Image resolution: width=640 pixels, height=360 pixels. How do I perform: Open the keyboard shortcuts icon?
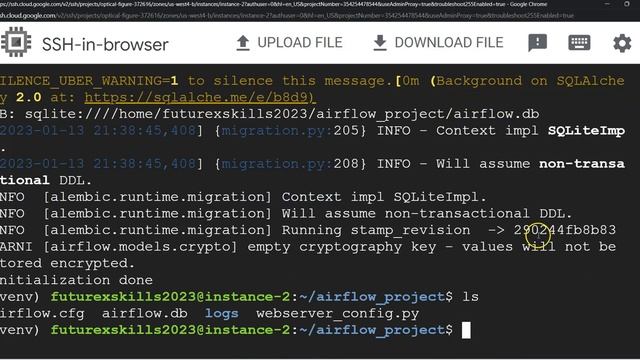(x=579, y=42)
